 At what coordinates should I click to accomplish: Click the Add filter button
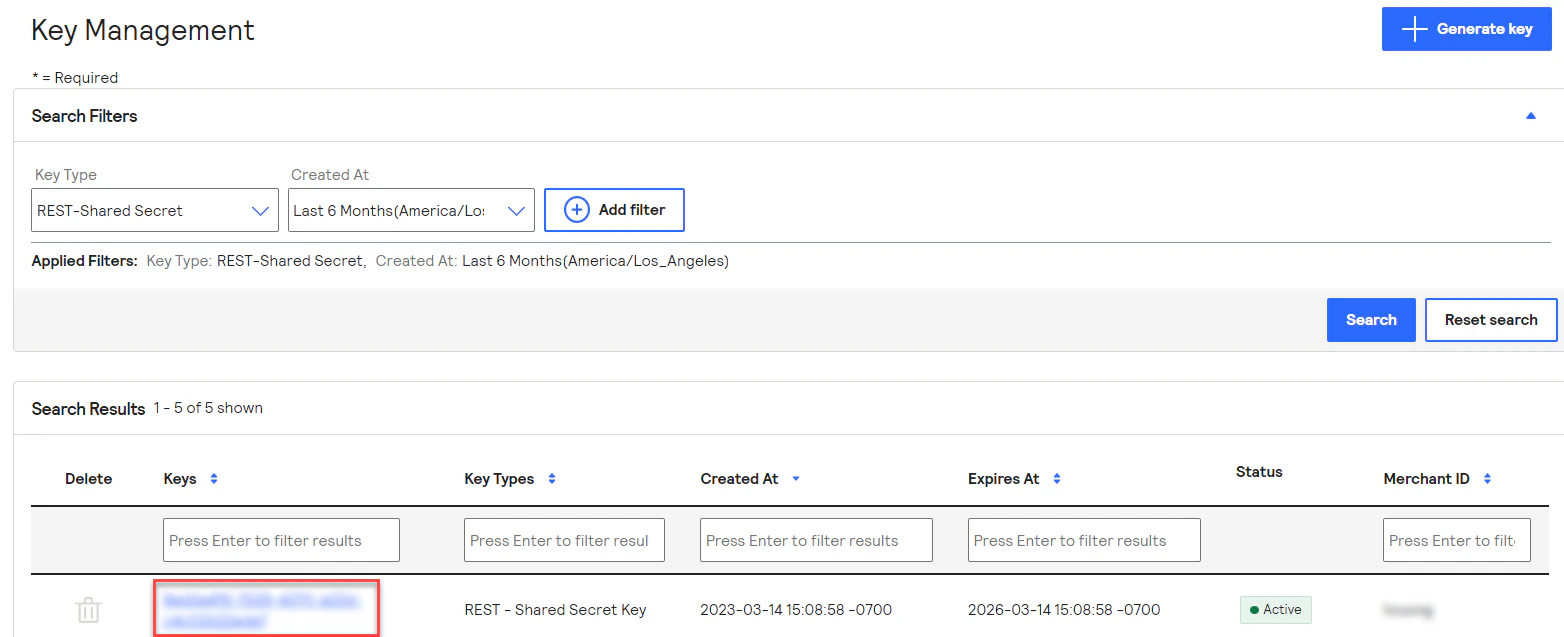click(614, 210)
